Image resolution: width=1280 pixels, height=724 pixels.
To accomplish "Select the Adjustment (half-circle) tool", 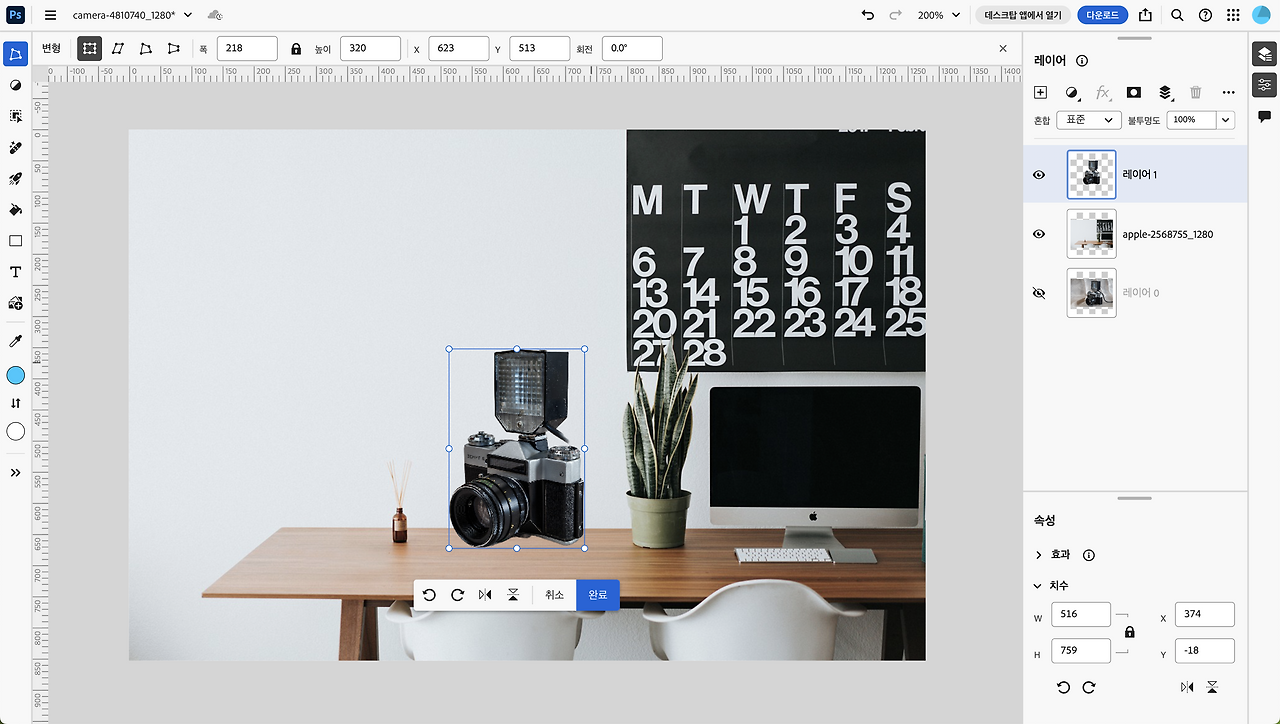I will (x=16, y=85).
